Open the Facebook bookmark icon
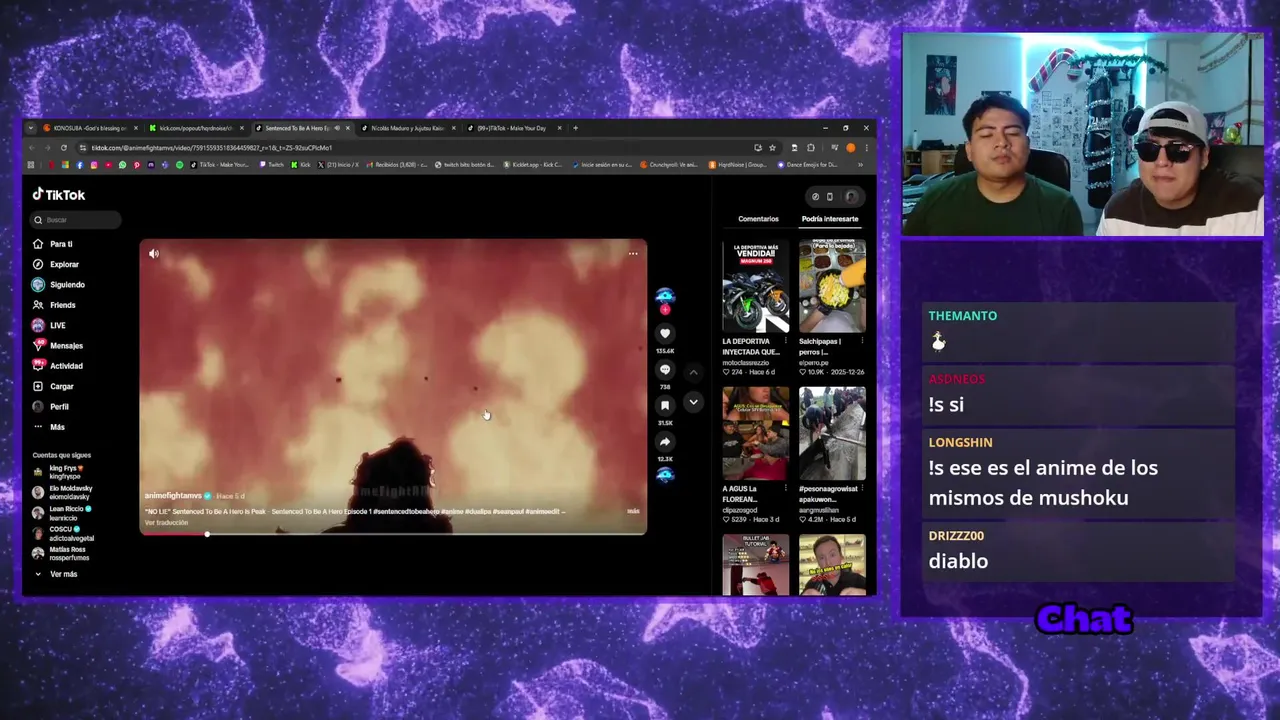The height and width of the screenshot is (720, 1280). pyautogui.click(x=80, y=165)
